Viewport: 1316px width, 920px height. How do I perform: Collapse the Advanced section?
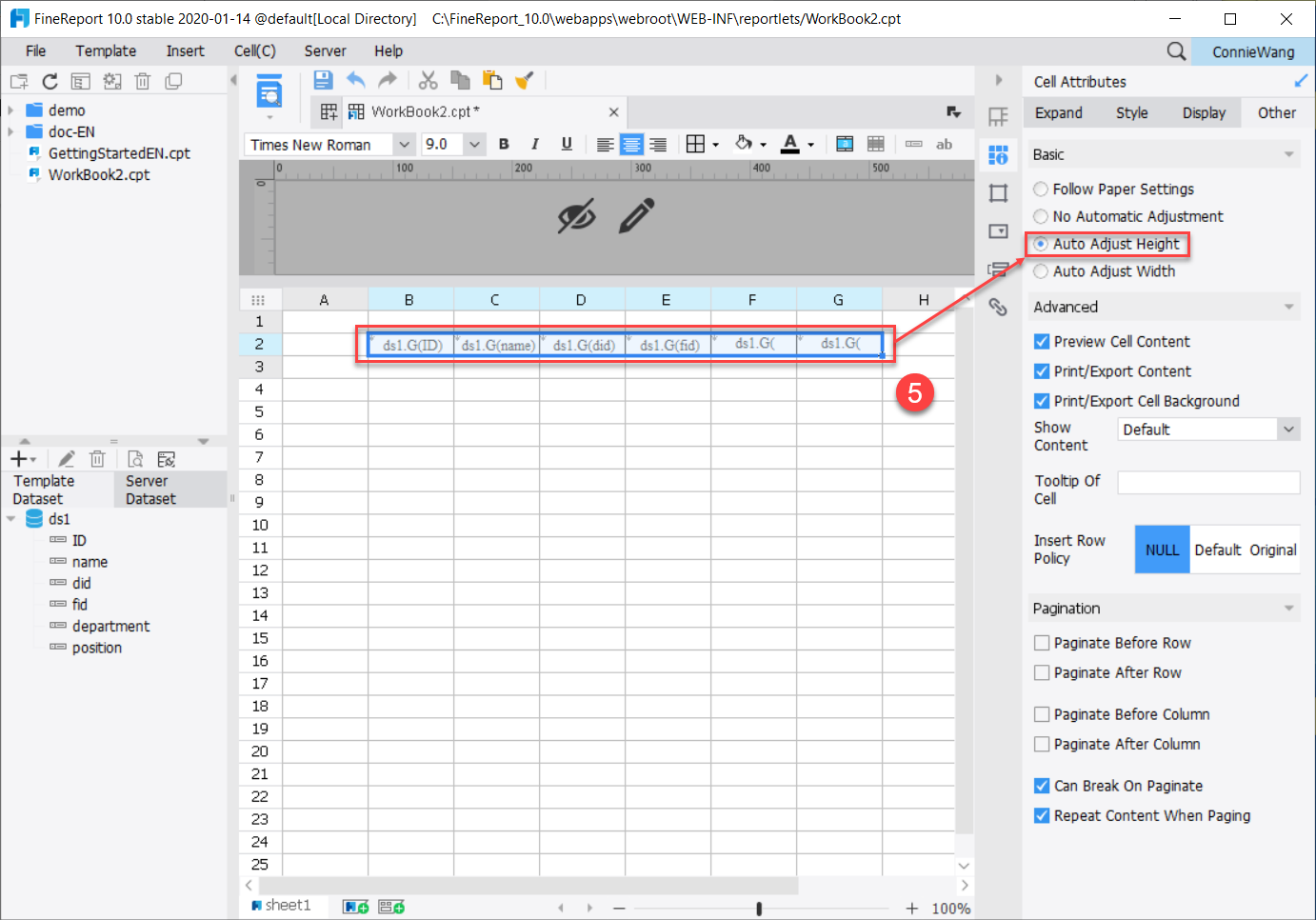coord(1289,307)
